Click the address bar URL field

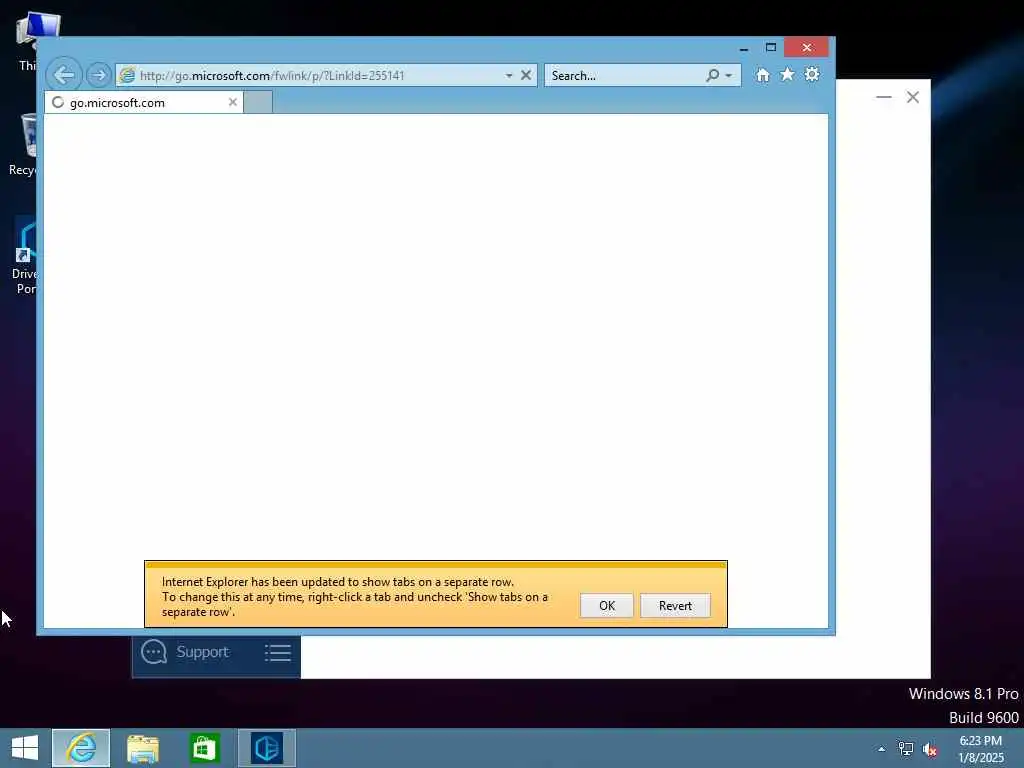pos(319,76)
